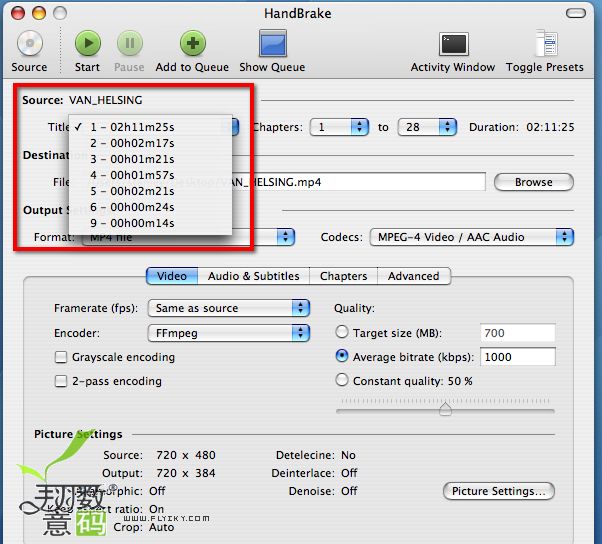Choose title 2 - 00h02m17s
Viewport: 602px width, 544px height.
point(150,143)
